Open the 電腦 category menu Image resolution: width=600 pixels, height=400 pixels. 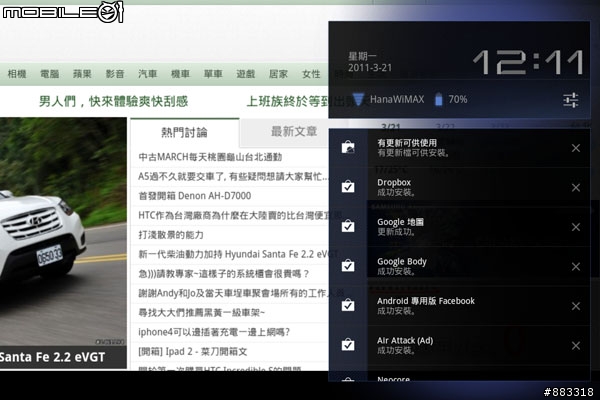coord(50,74)
